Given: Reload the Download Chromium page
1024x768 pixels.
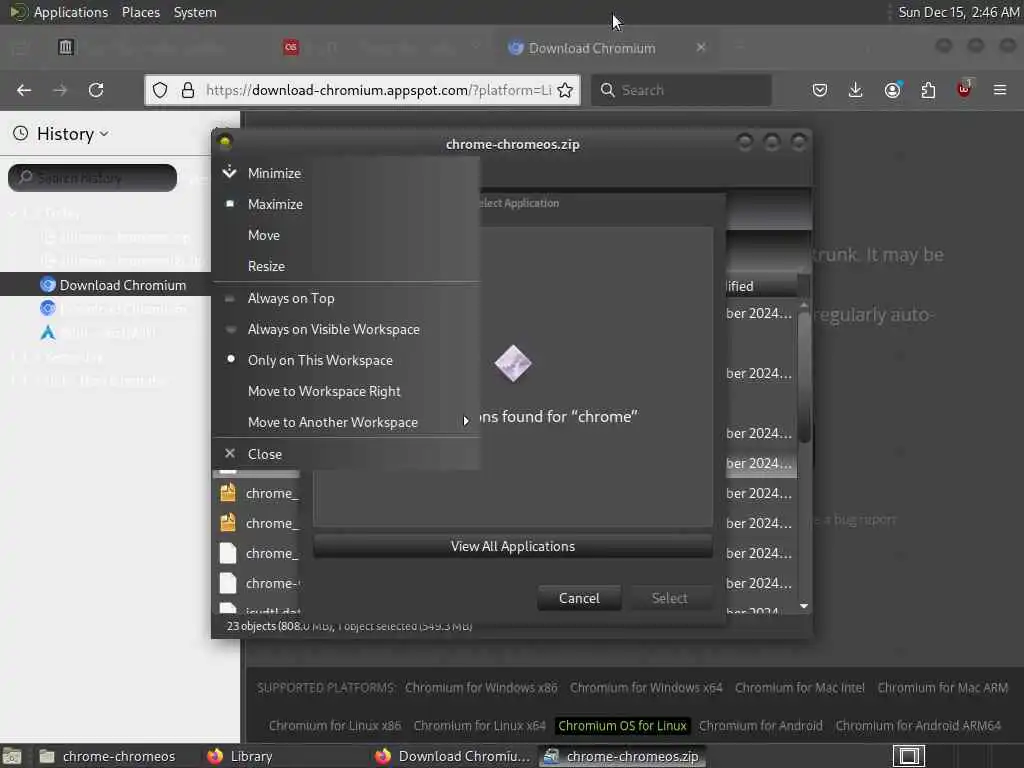Looking at the screenshot, I should (96, 90).
